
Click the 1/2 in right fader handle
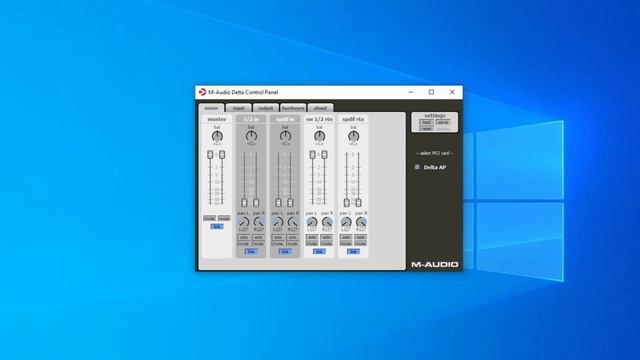click(256, 202)
